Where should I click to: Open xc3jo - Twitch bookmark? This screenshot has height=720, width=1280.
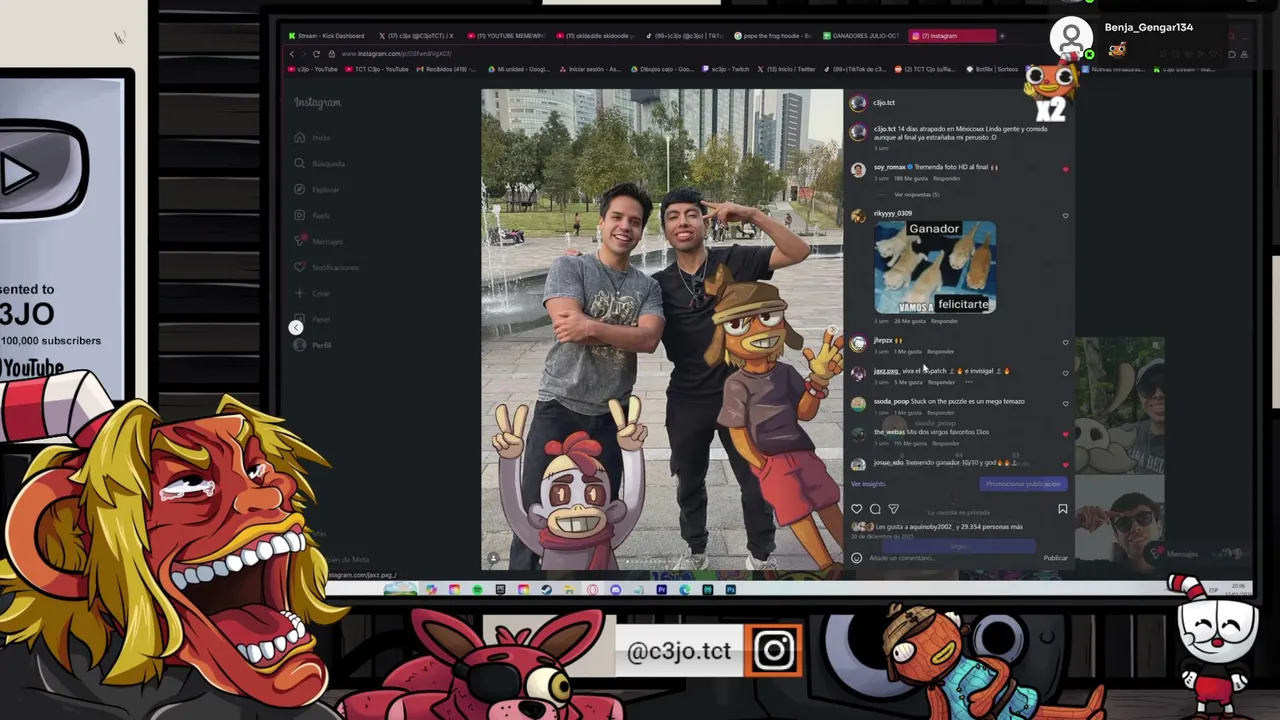[x=726, y=69]
